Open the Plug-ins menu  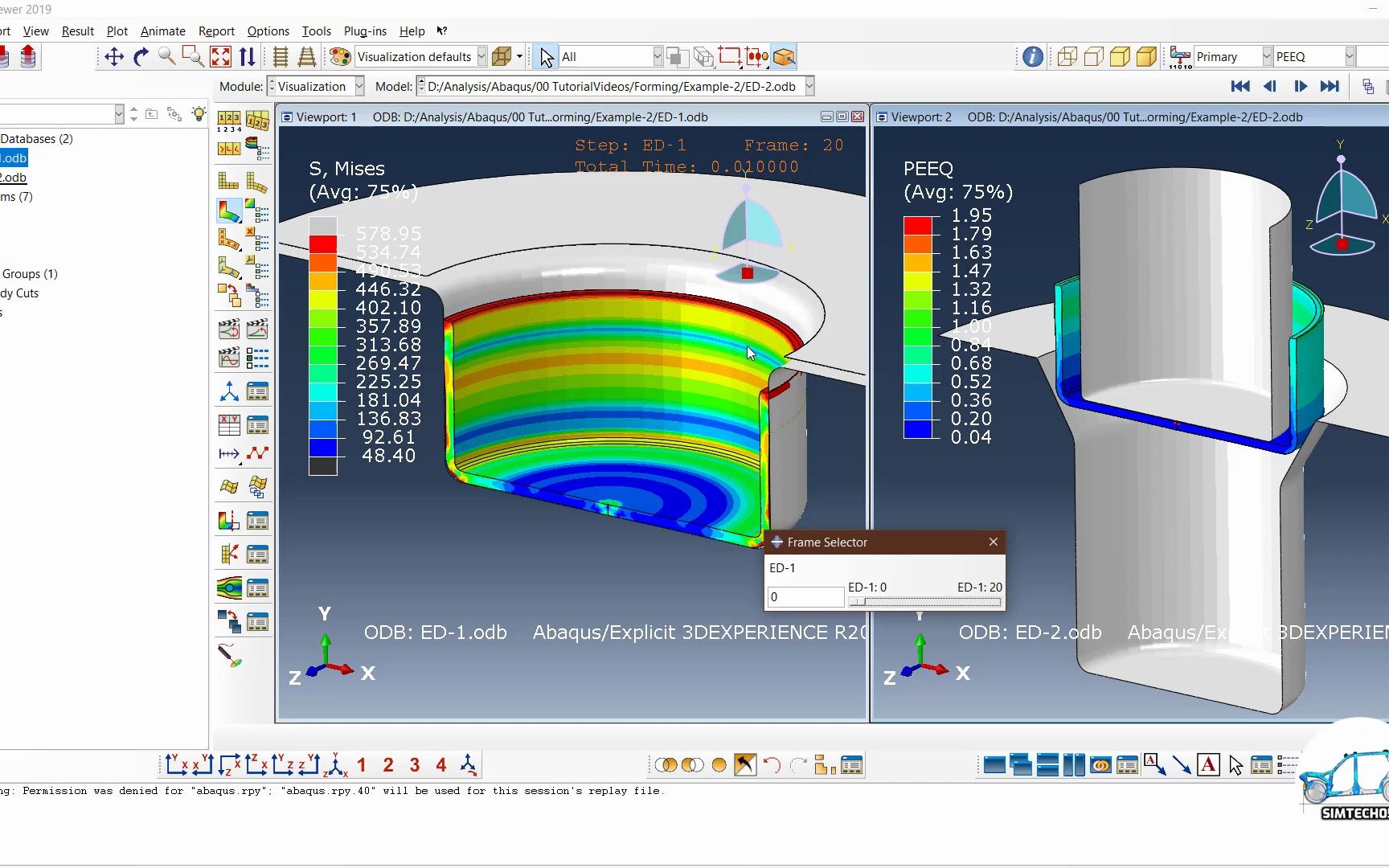[365, 31]
